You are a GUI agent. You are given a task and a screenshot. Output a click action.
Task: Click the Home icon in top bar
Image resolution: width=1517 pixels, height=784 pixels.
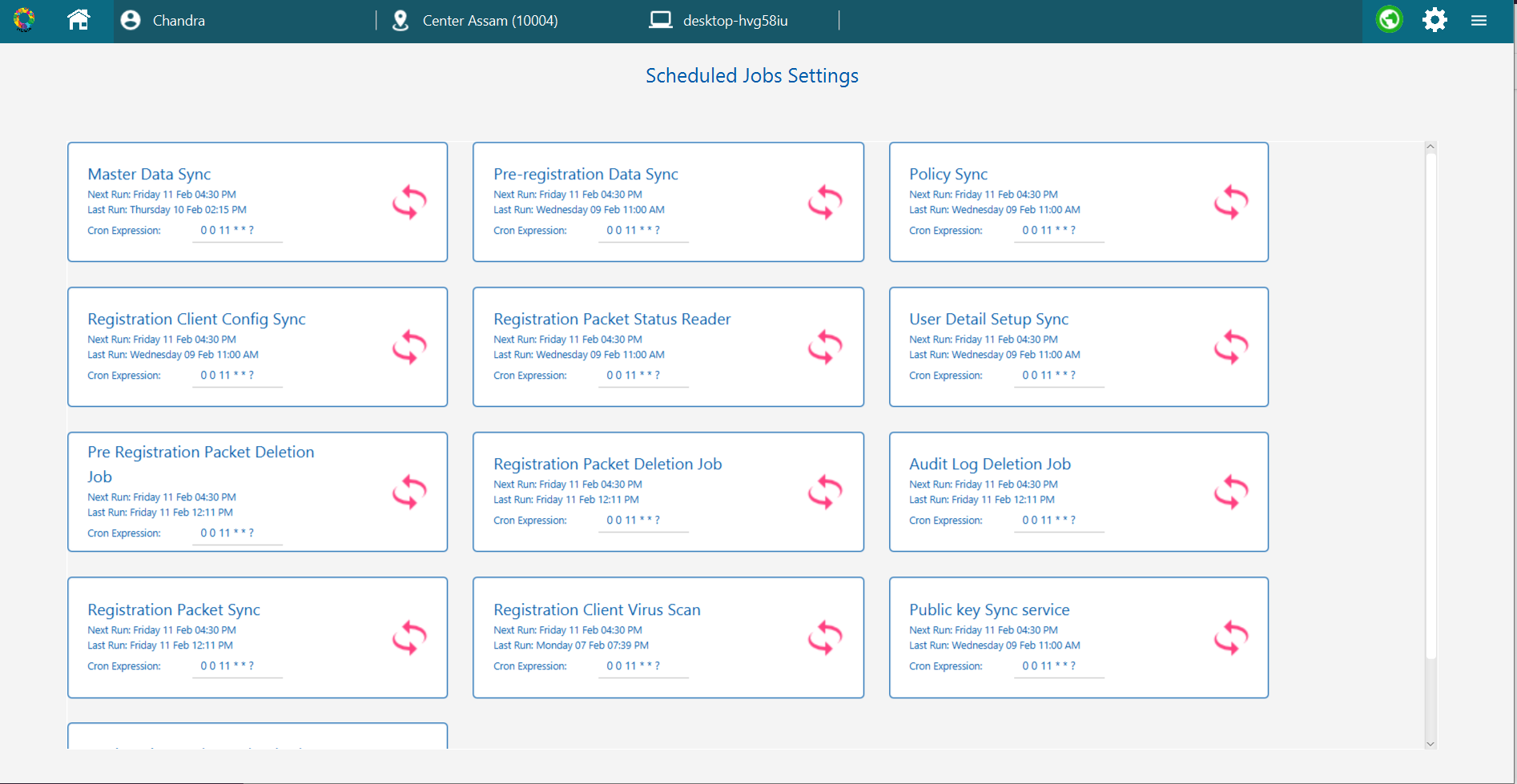[78, 20]
